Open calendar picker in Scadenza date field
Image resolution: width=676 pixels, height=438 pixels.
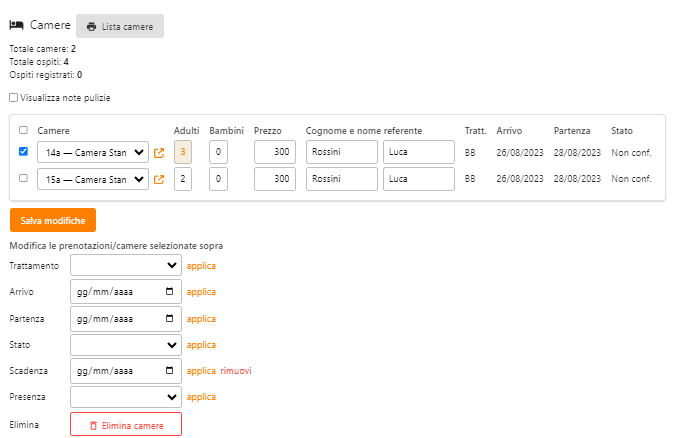coord(169,371)
